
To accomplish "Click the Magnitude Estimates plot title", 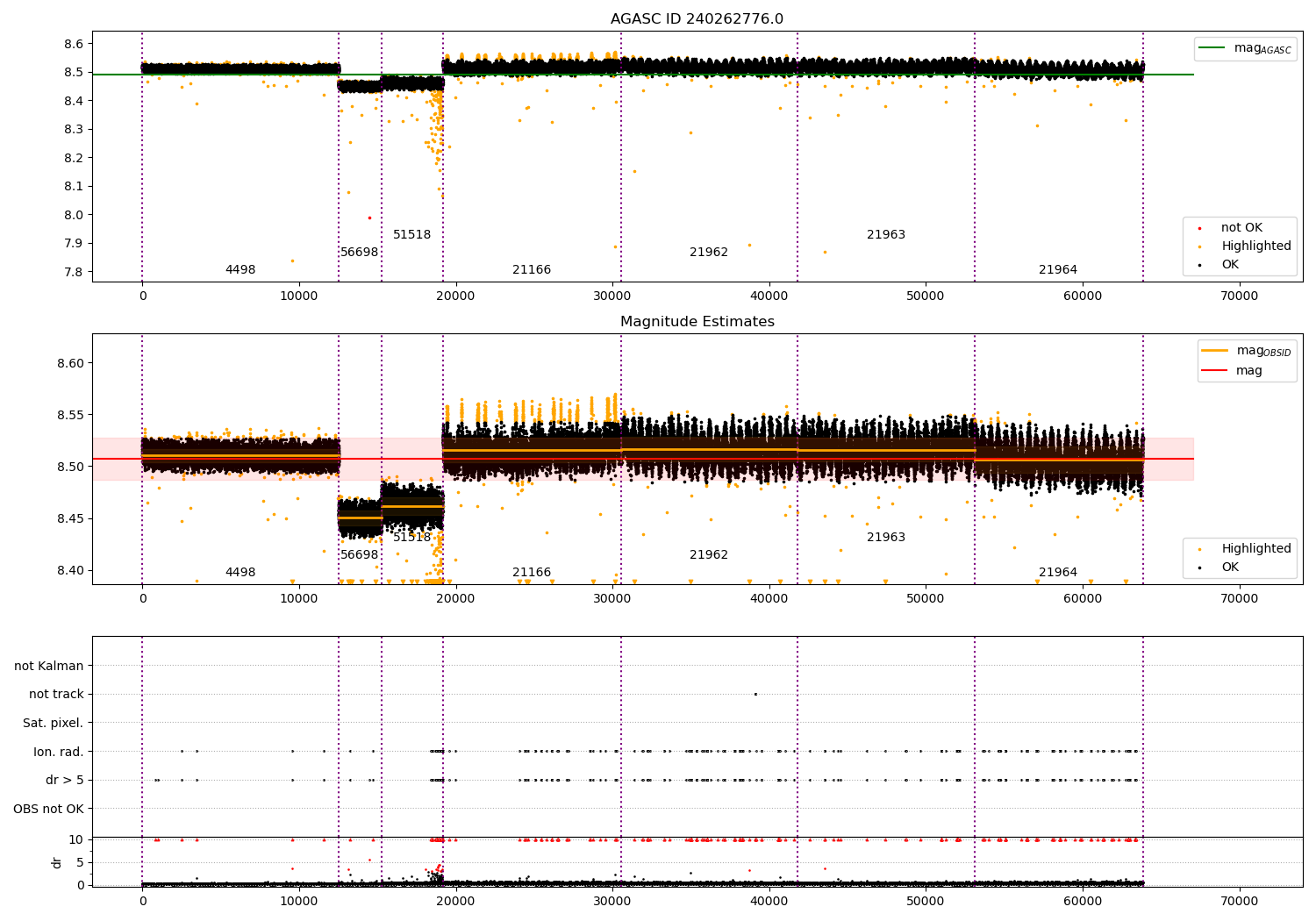I will coord(697,322).
